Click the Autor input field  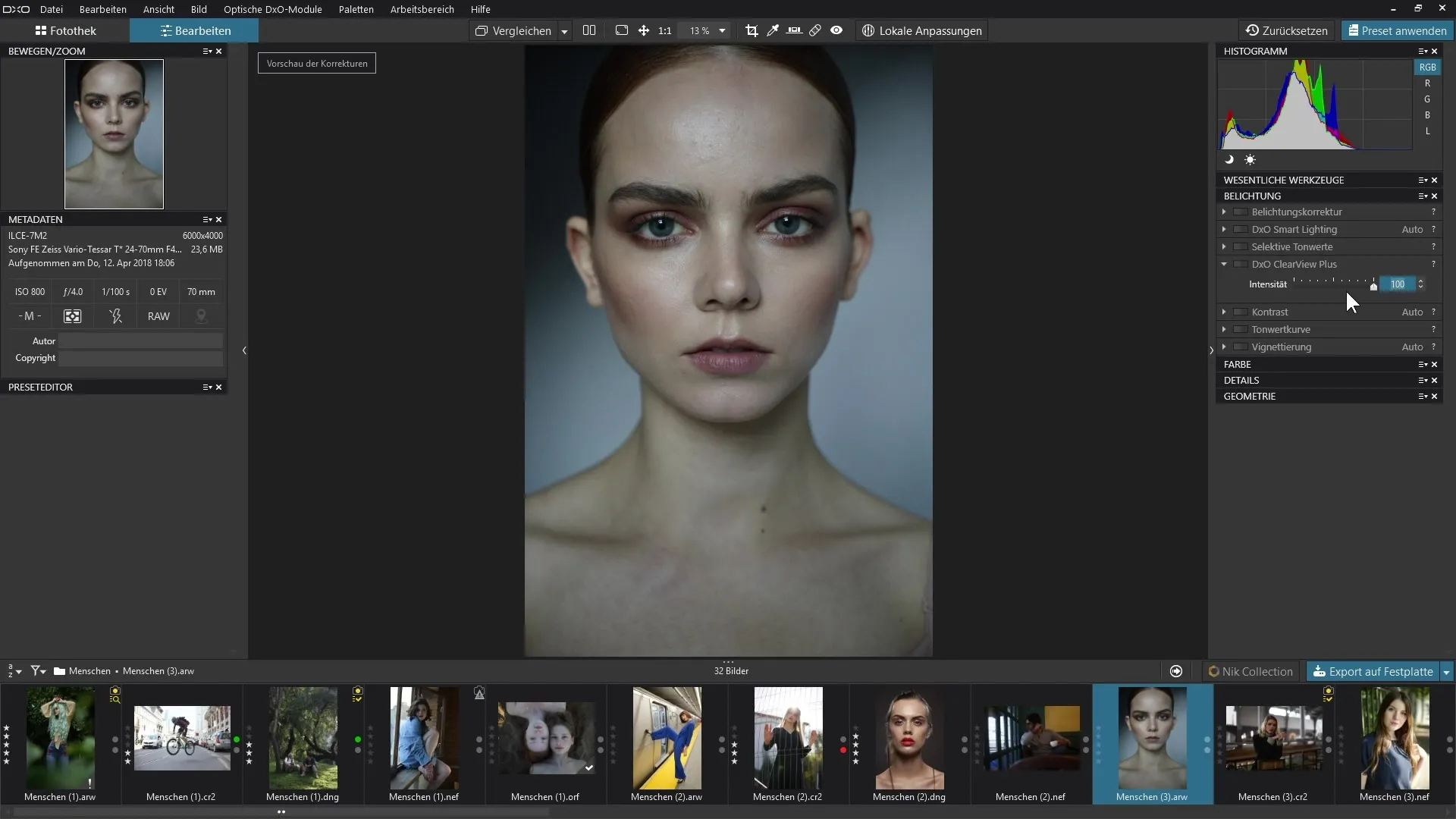[x=141, y=341]
